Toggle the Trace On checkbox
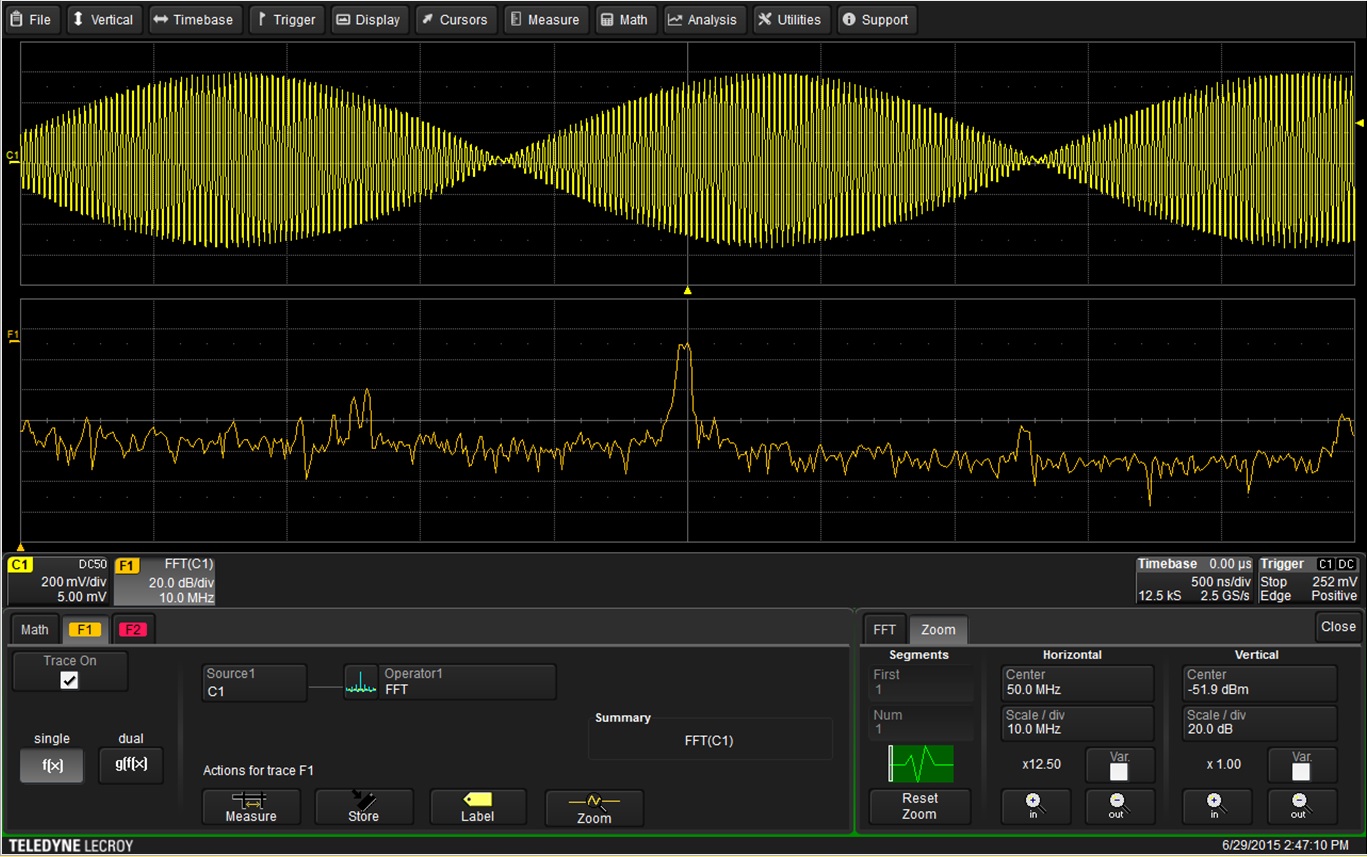The image size is (1367, 857). click(69, 681)
